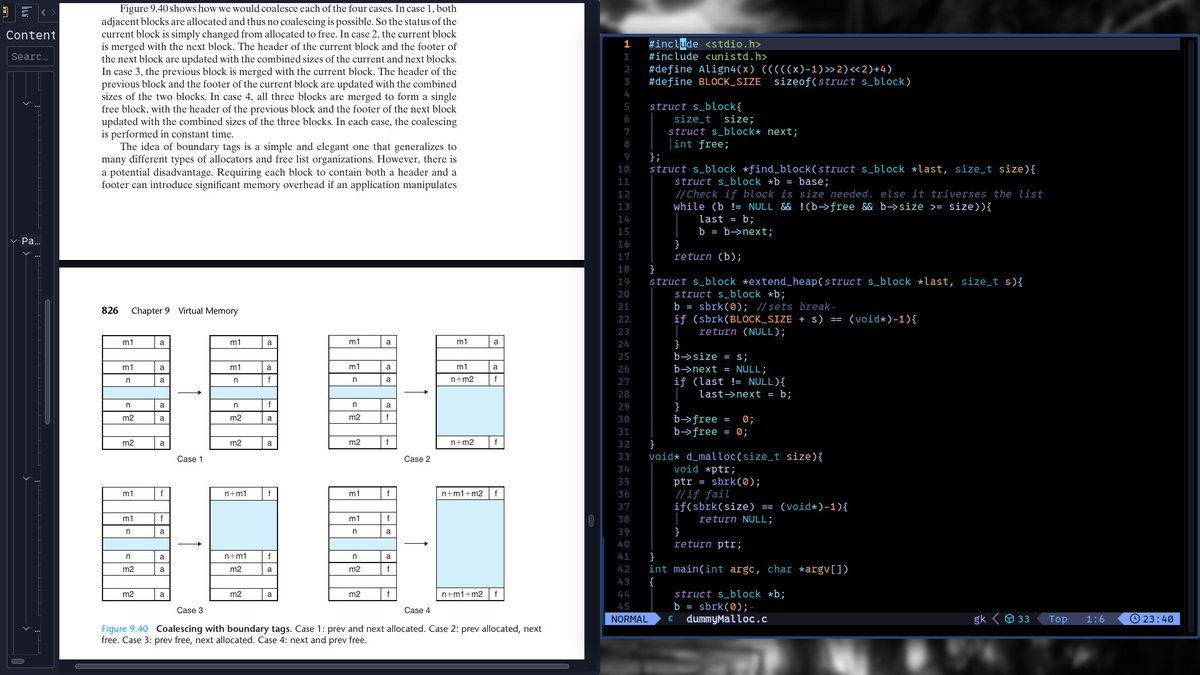Image resolution: width=1200 pixels, height=675 pixels.
Task: Click 'struct s_block *b = base;' line
Action: 751,181
